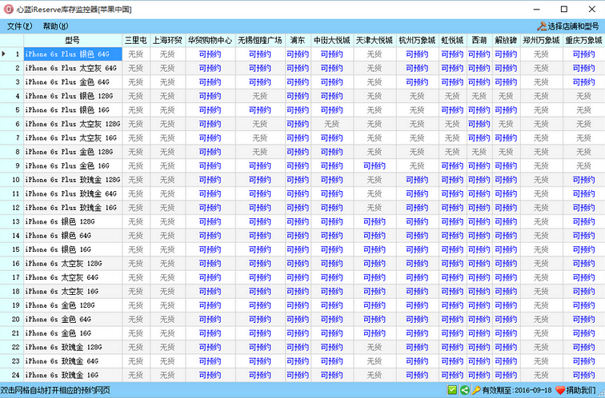Viewport: 605px width, 398px height.
Task: Select row iPhone 6s 玫瑰金 16G
Action: click(73, 375)
